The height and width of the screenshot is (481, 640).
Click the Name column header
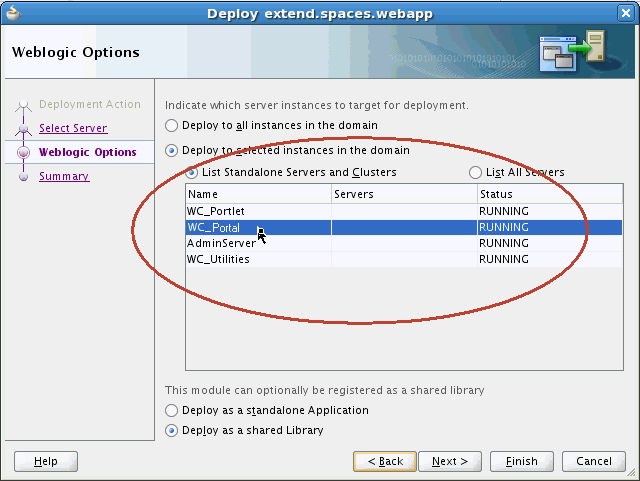click(x=258, y=194)
